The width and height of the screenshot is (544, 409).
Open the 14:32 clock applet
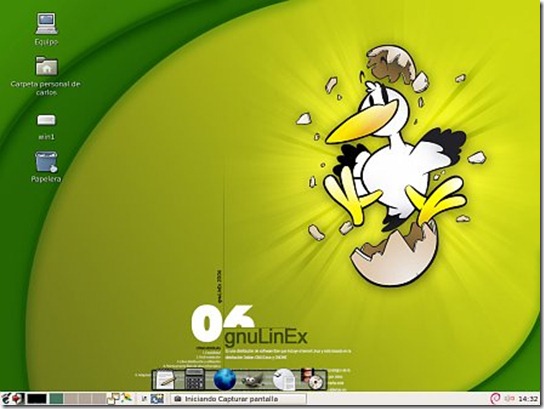click(528, 399)
